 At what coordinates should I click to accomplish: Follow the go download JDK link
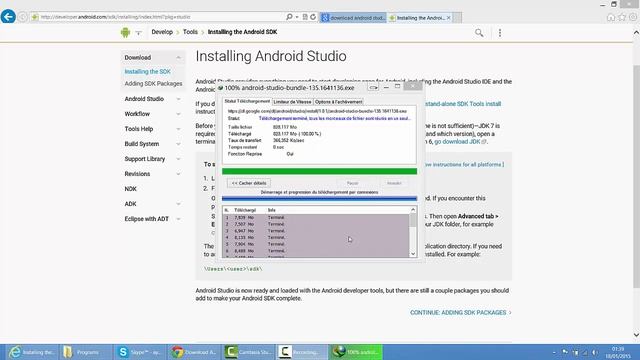click(458, 142)
